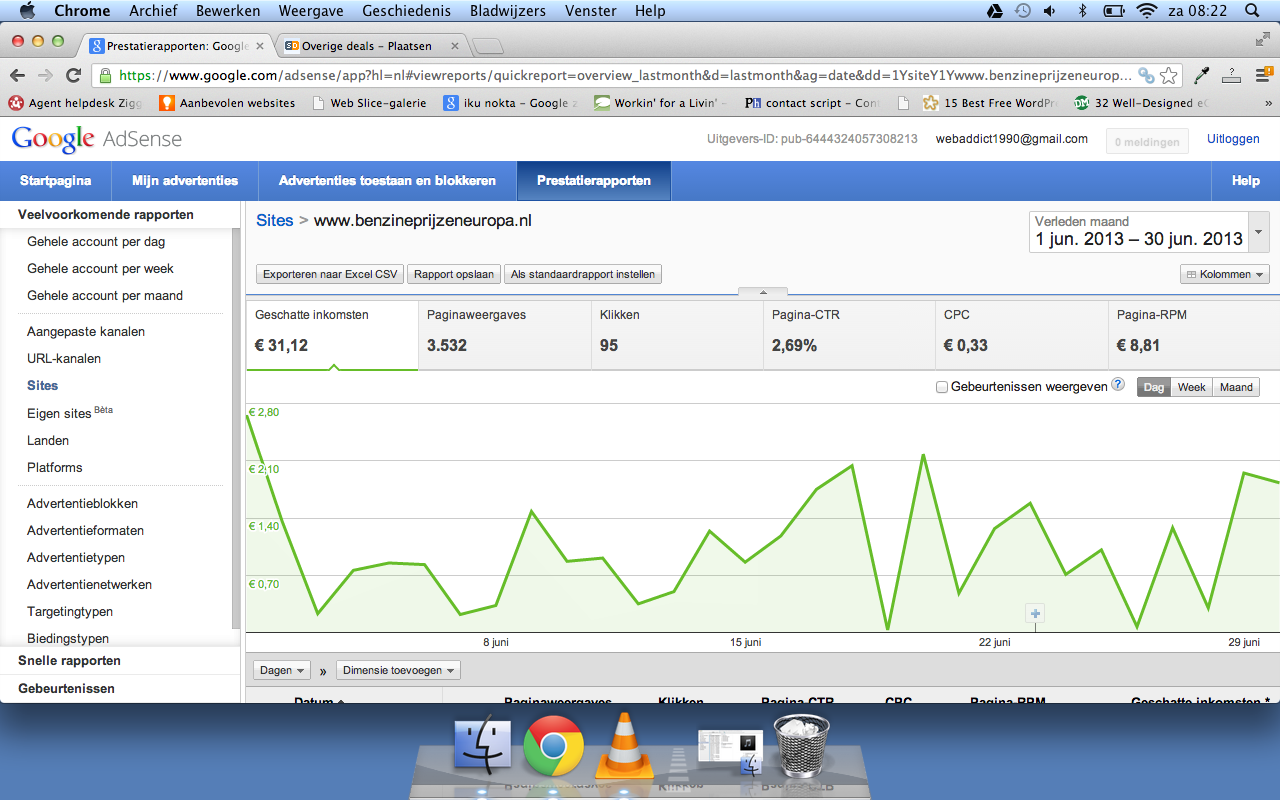Viewport: 1280px width, 800px height.
Task: Click the Google AdSense logo
Action: [x=97, y=140]
